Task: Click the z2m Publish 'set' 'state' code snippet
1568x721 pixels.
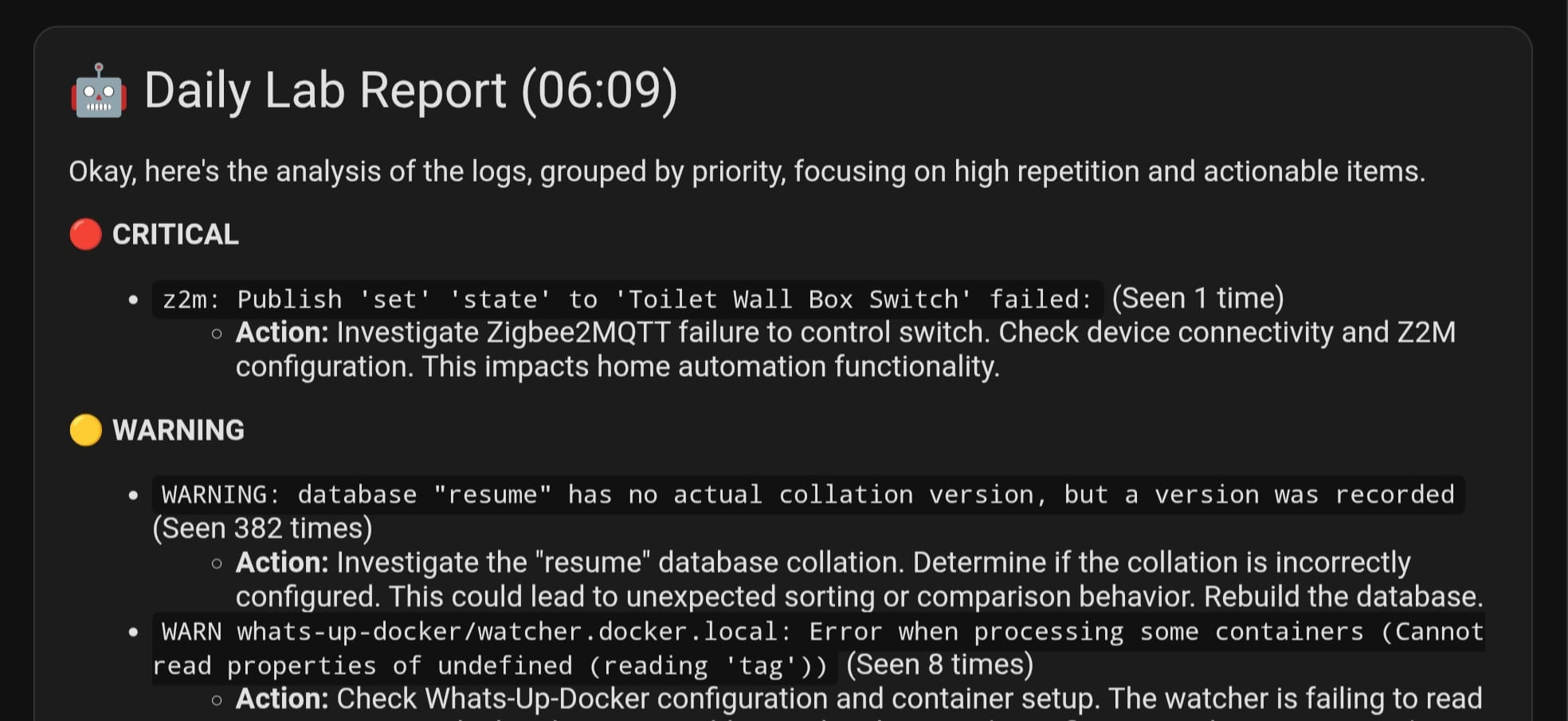Action: pos(626,300)
